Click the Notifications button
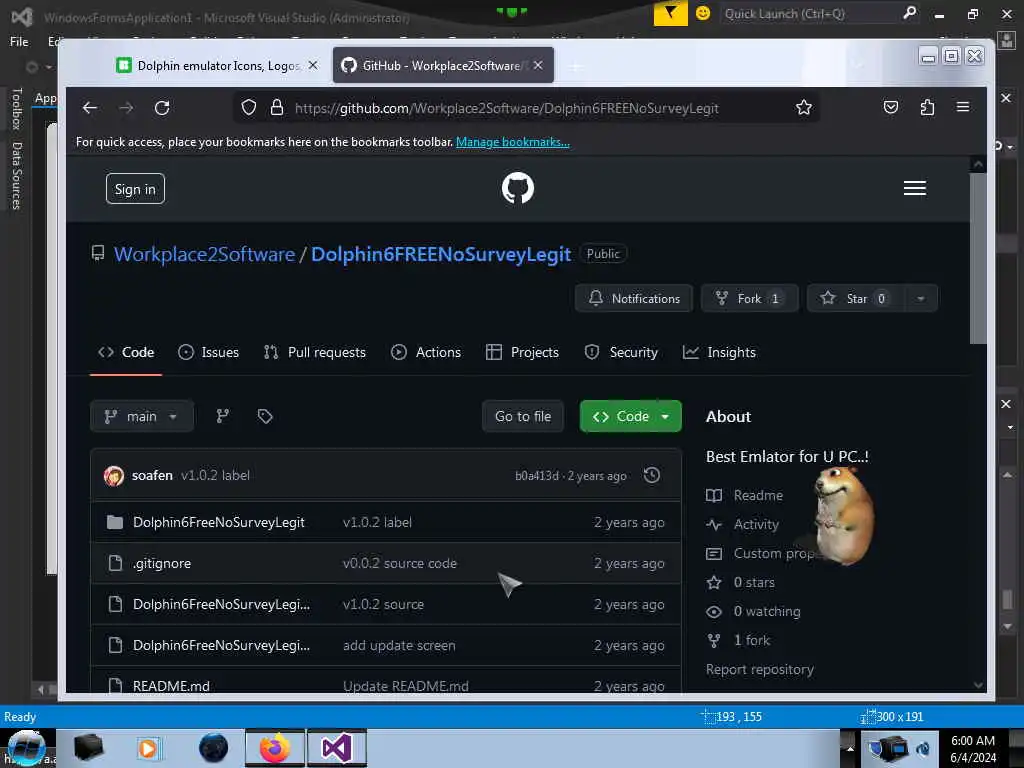The height and width of the screenshot is (768, 1024). 633,298
